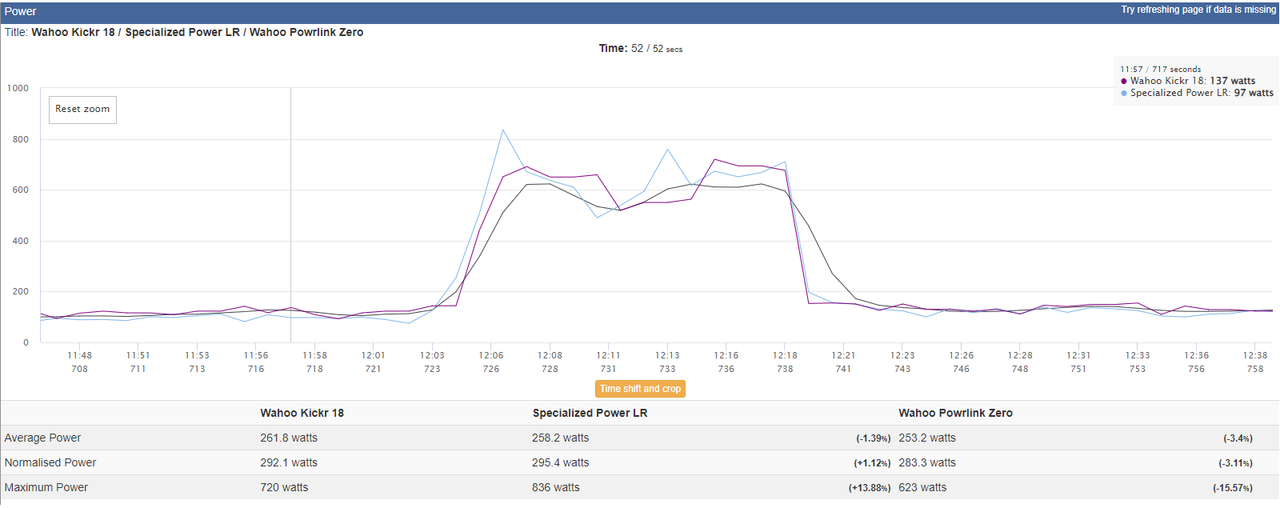Click the purple Wahoo Kickr 18 legend dot
1280x508 pixels.
(x=1123, y=81)
